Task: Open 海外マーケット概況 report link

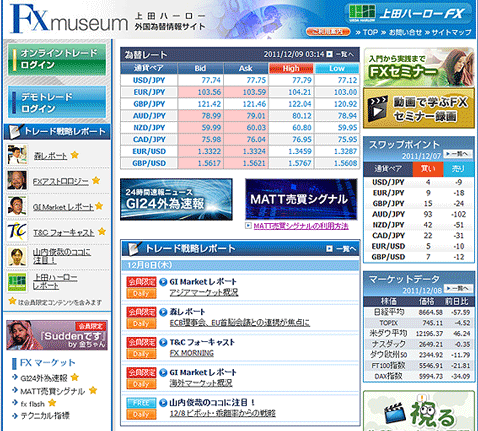Action: [x=201, y=383]
